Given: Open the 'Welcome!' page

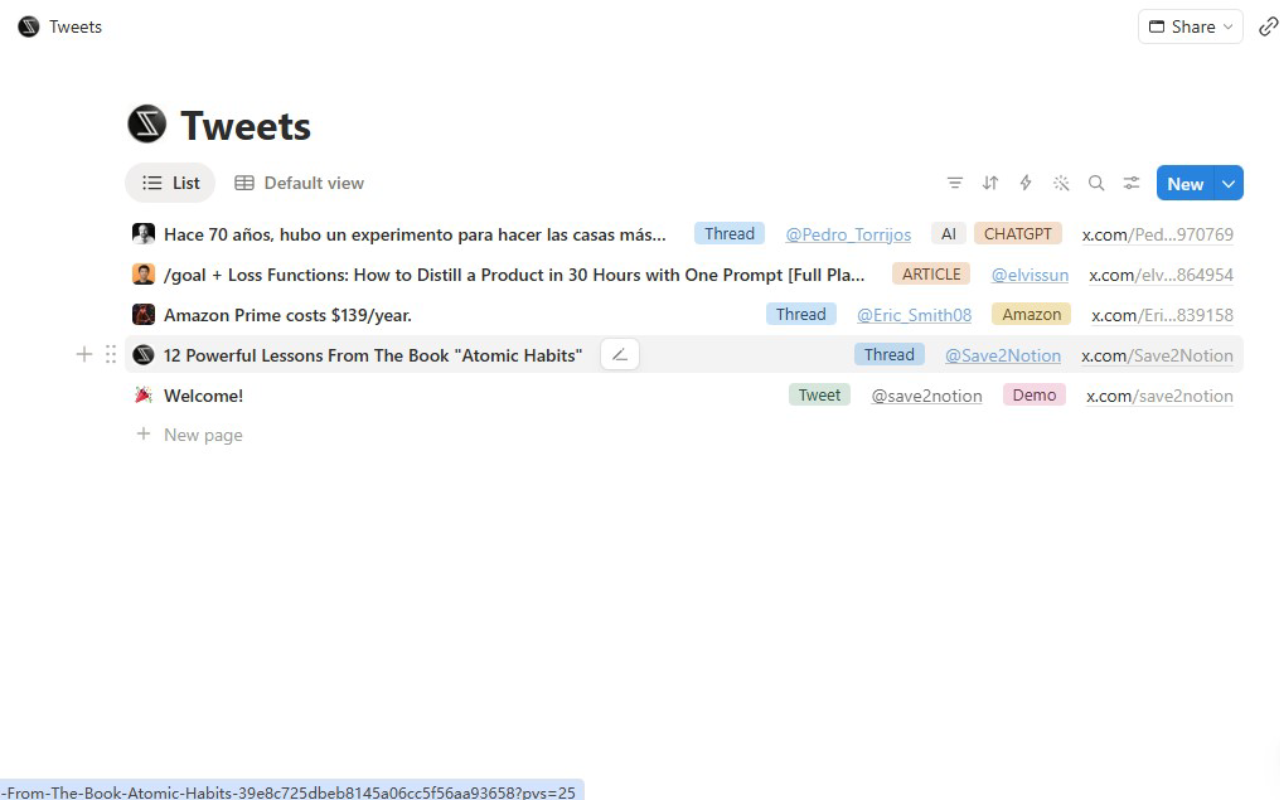Looking at the screenshot, I should click(203, 396).
